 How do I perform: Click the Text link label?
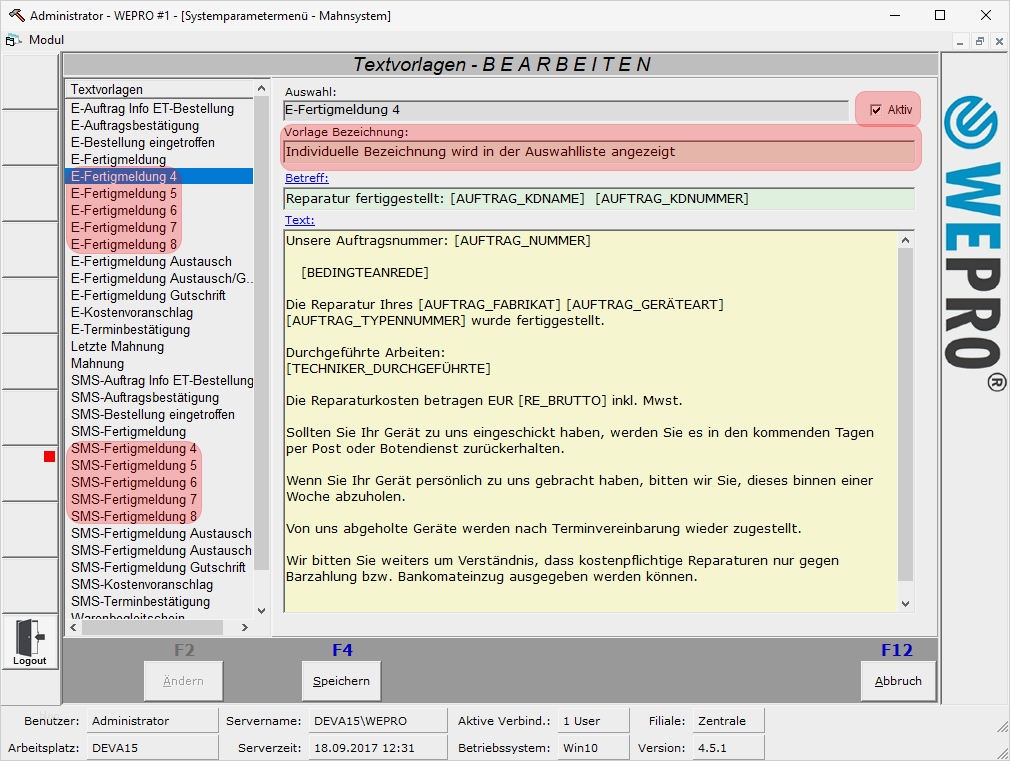pos(299,220)
